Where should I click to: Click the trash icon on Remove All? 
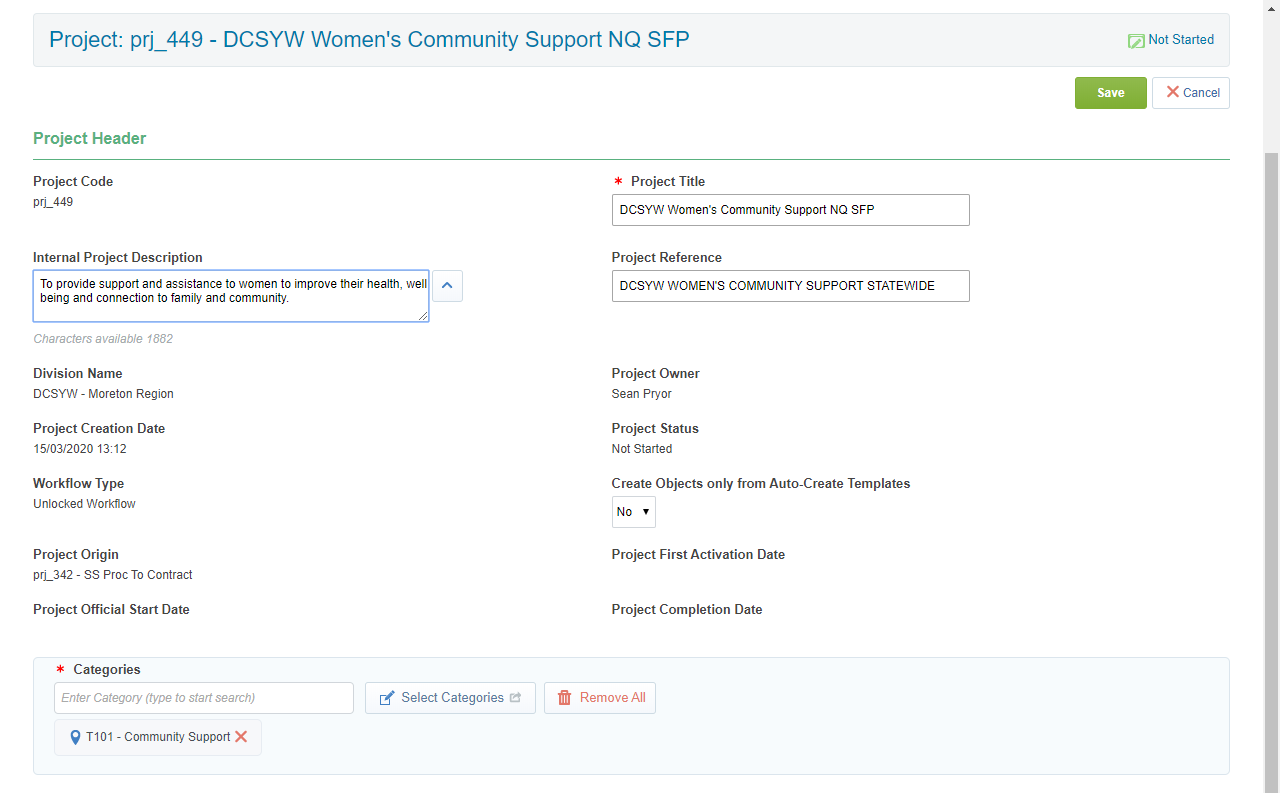(565, 698)
